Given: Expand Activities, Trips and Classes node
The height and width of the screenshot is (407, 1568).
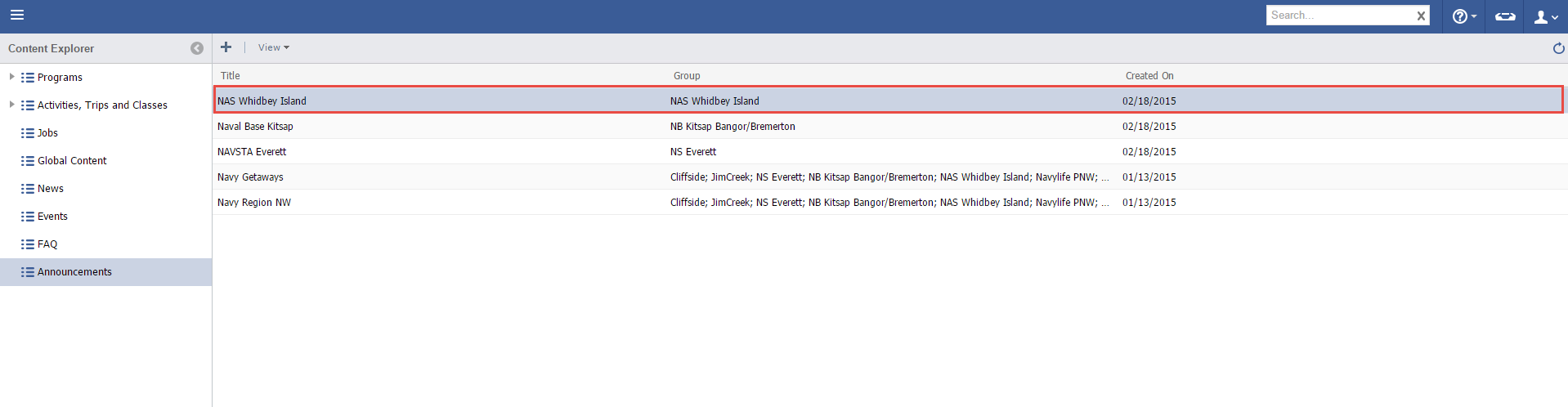Looking at the screenshot, I should pyautogui.click(x=11, y=105).
